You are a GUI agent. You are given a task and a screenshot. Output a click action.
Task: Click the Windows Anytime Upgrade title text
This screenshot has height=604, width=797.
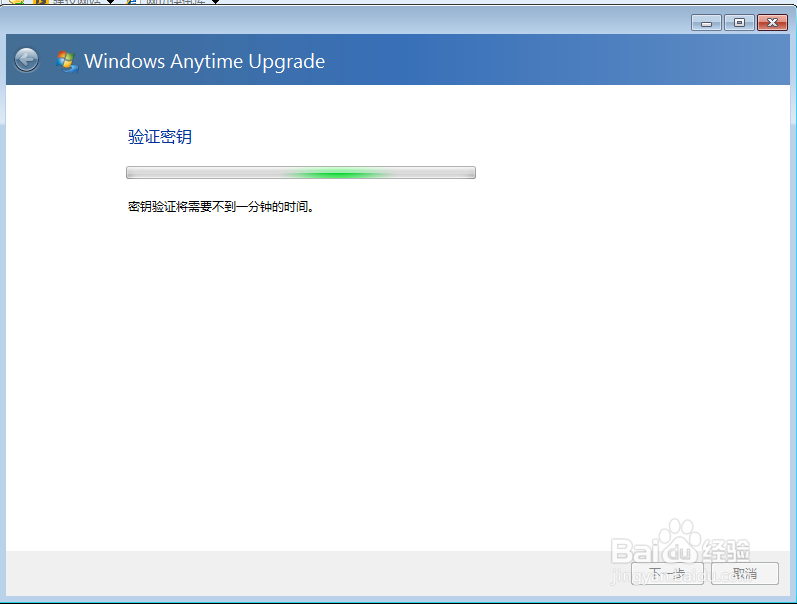point(204,62)
